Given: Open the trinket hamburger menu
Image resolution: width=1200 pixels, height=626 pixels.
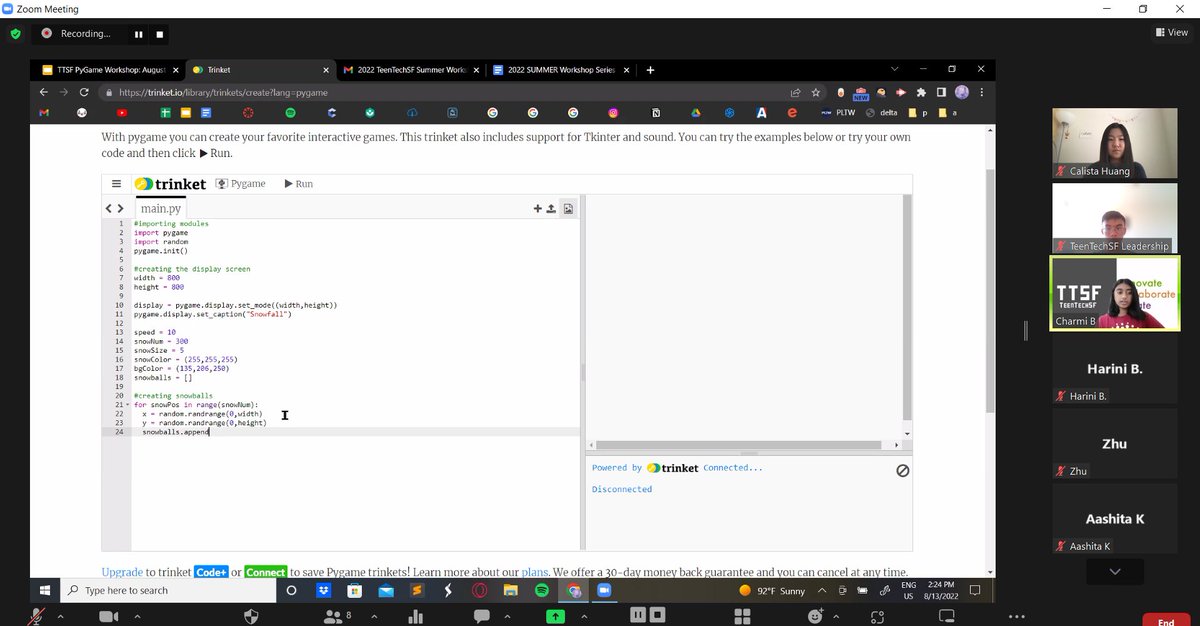Looking at the screenshot, I should coord(116,184).
